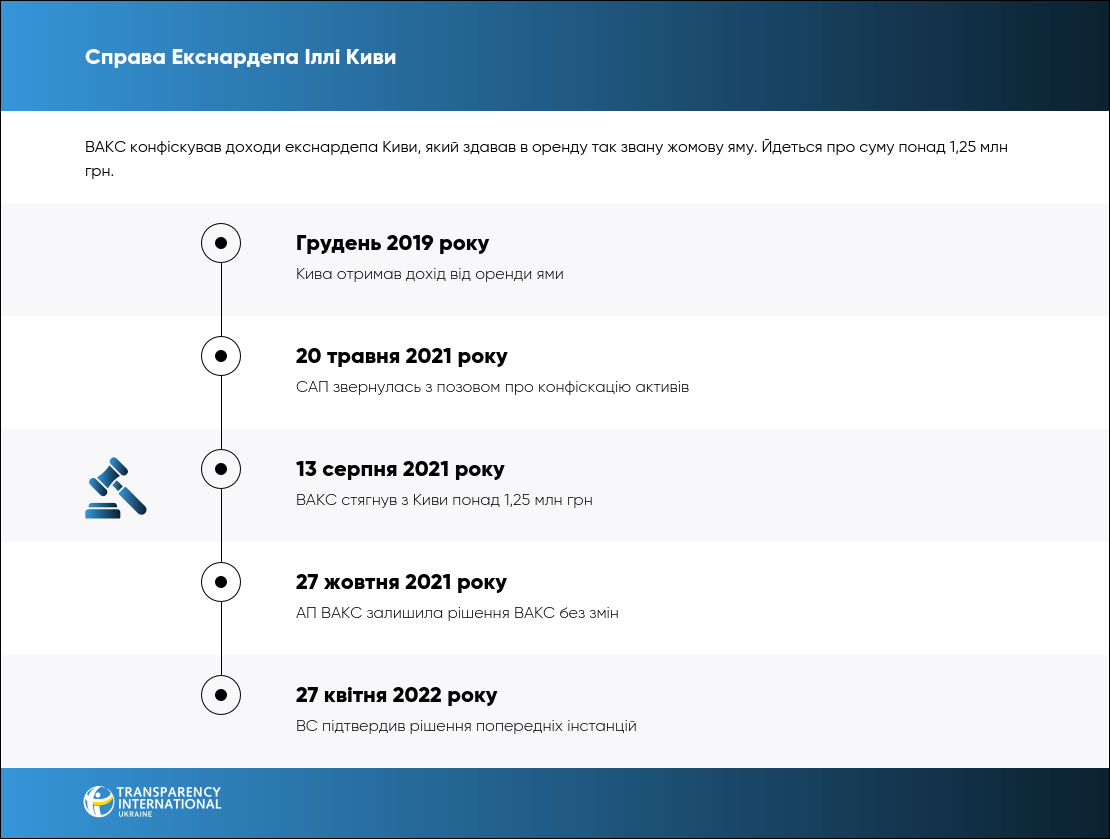The image size is (1110, 839).
Task: Select the 27 жовтня 2021 timeline marker
Action: point(221,581)
